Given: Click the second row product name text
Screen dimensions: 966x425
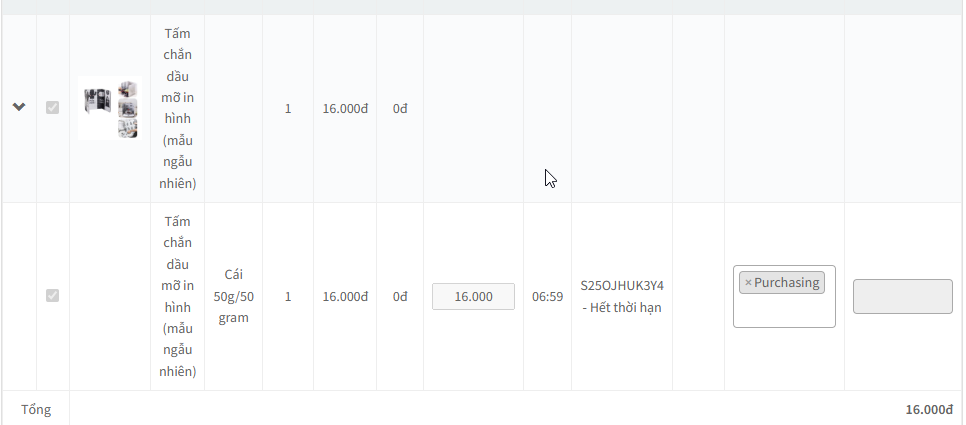Looking at the screenshot, I should tap(177, 296).
